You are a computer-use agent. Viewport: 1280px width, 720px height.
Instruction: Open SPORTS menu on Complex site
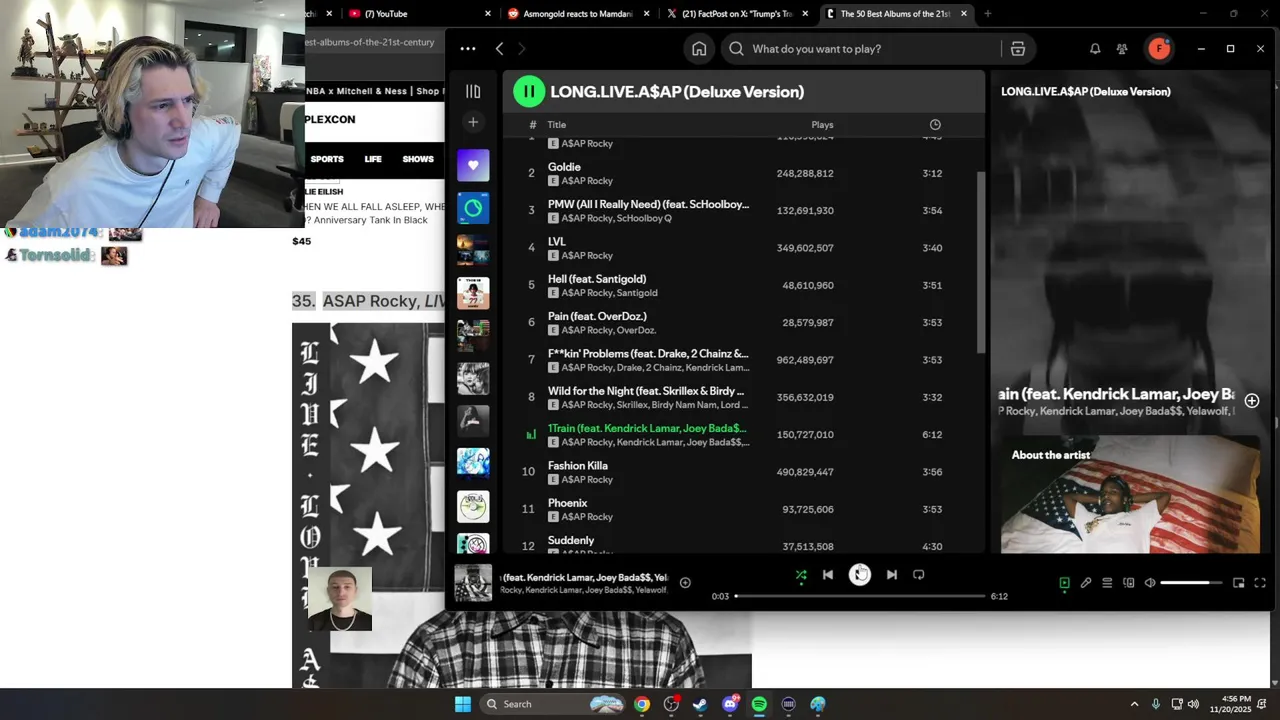[327, 159]
